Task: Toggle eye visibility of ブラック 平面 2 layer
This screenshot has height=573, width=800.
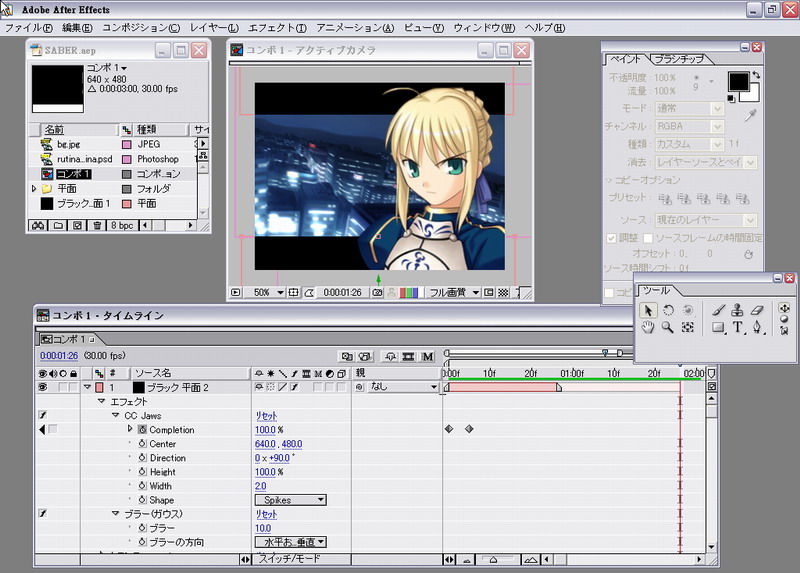Action: (x=43, y=387)
